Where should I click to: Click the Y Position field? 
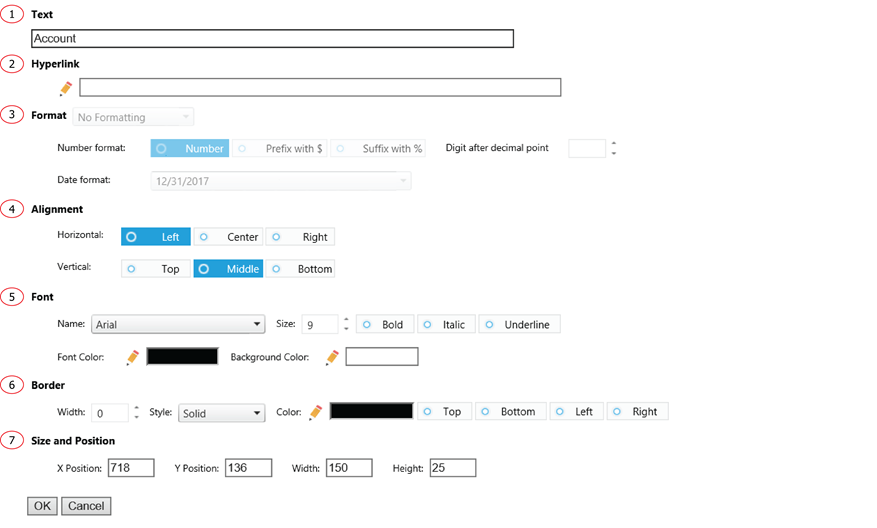(248, 468)
